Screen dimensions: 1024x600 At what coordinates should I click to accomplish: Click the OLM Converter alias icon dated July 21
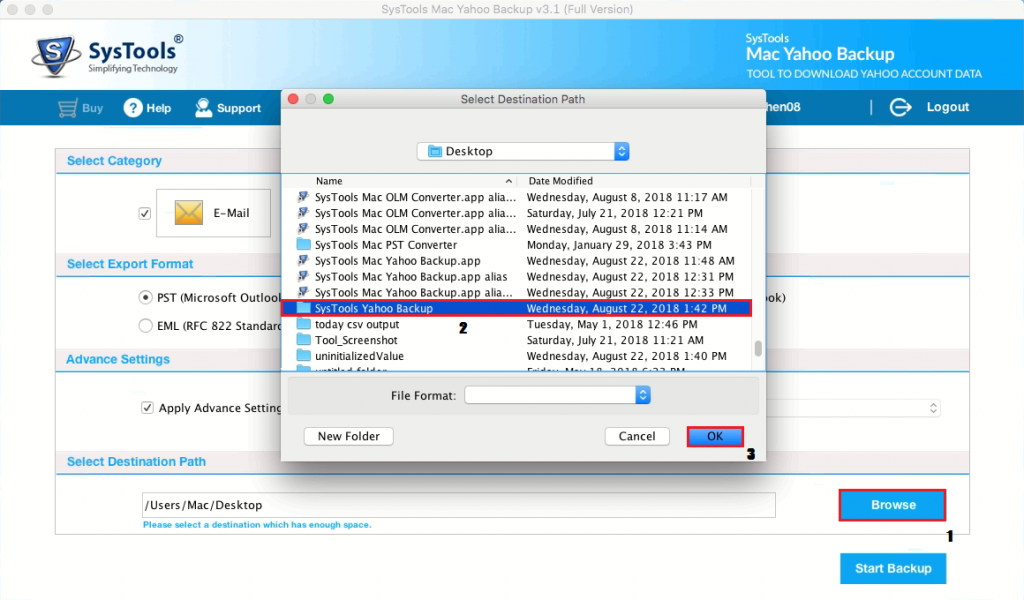coord(303,213)
